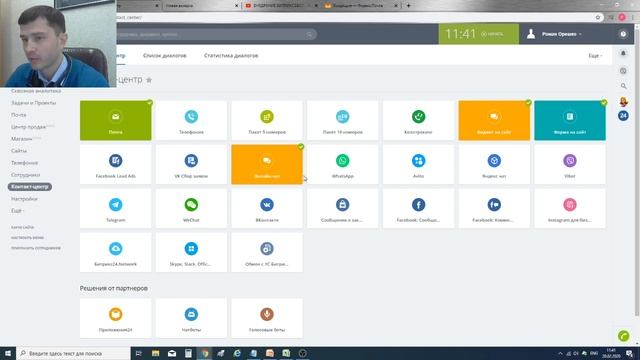Image resolution: width=640 pixels, height=360 pixels.
Task: Click the Пригласить сотрудников link
Action: point(36,248)
